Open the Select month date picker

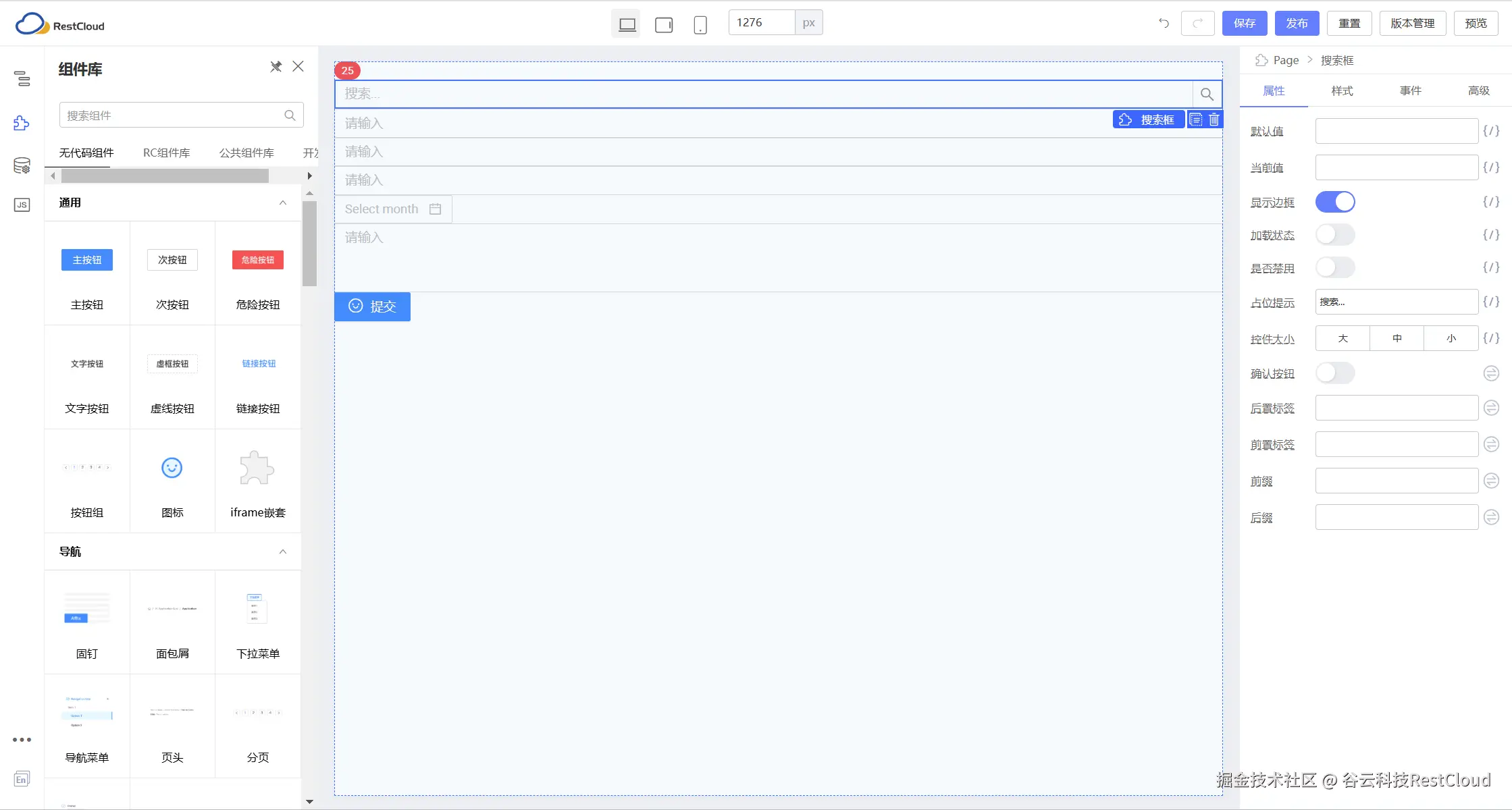(393, 209)
